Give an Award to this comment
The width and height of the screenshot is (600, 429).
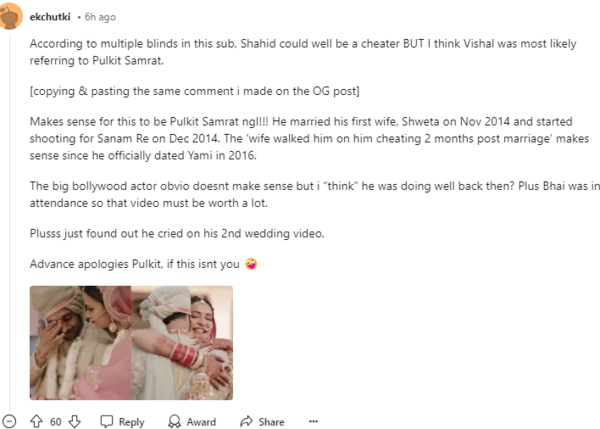pos(190,421)
